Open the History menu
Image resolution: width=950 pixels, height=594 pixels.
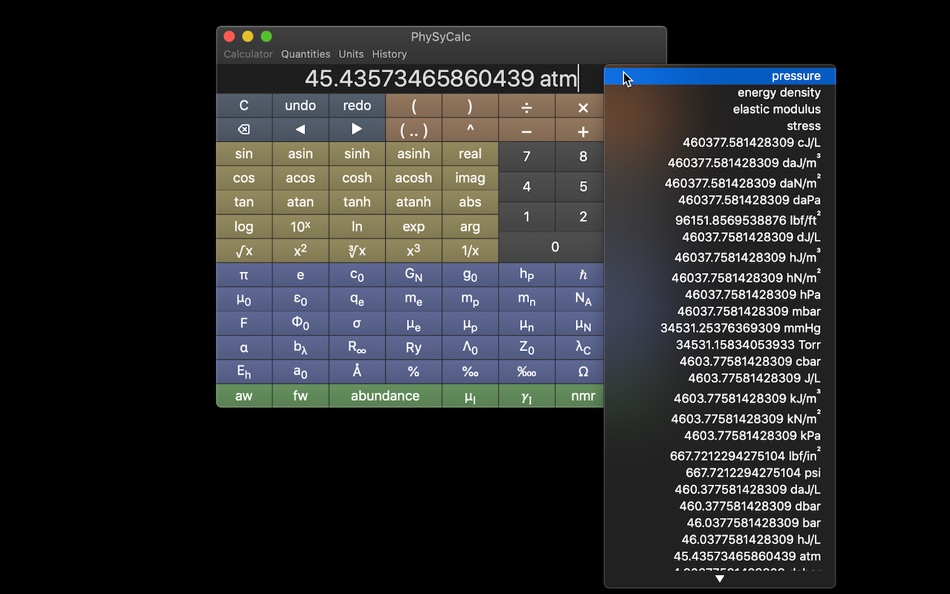[x=389, y=54]
